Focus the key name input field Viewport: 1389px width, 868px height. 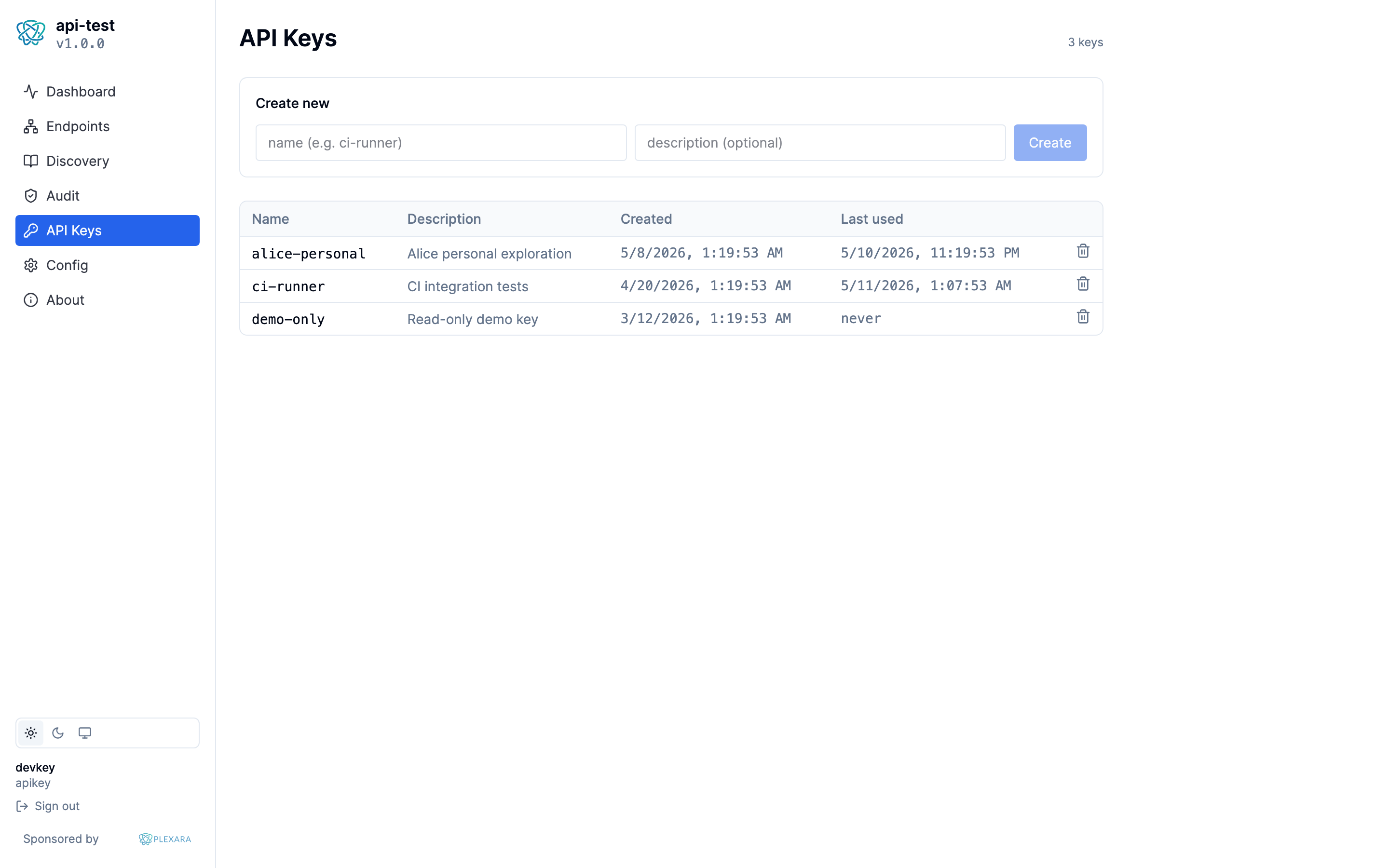[441, 143]
